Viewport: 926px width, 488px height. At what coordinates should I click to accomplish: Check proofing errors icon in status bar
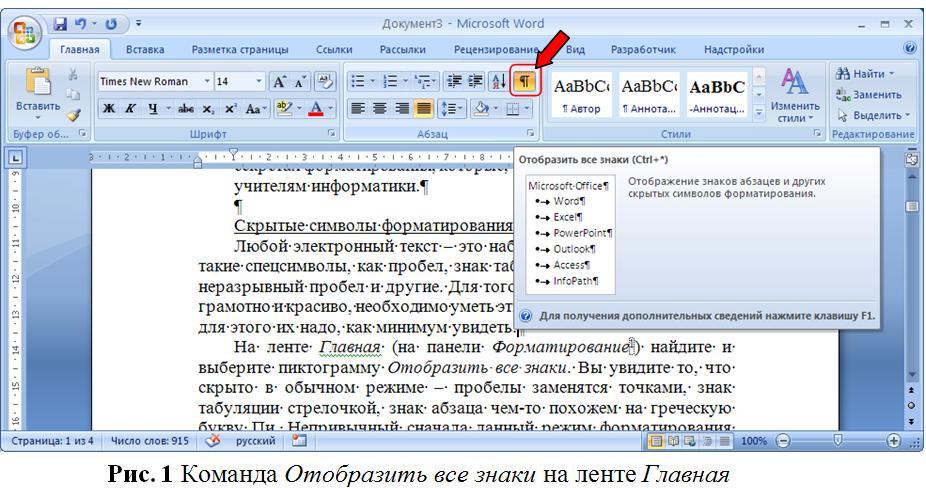point(212,441)
